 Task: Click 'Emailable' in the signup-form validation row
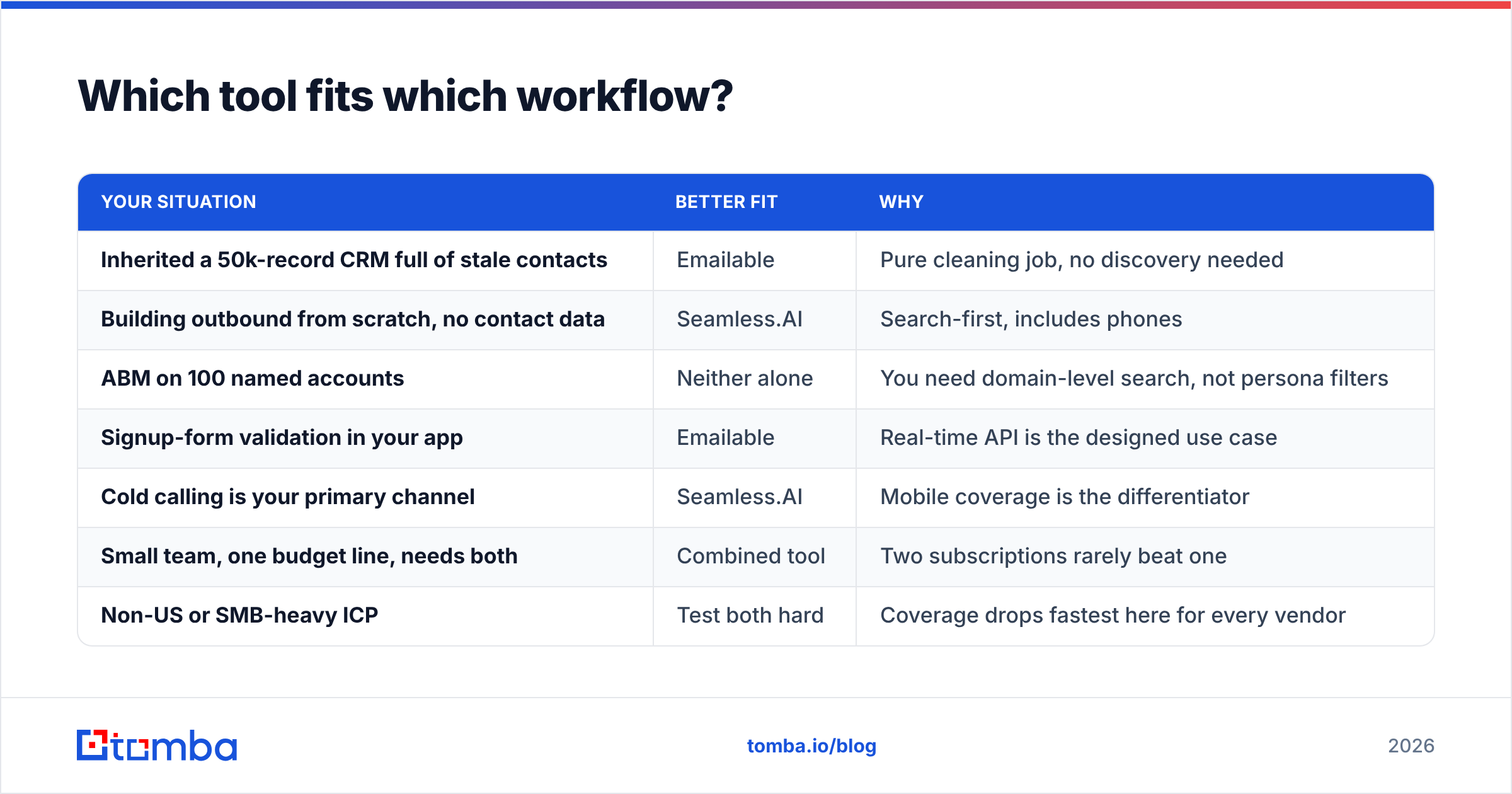726,438
